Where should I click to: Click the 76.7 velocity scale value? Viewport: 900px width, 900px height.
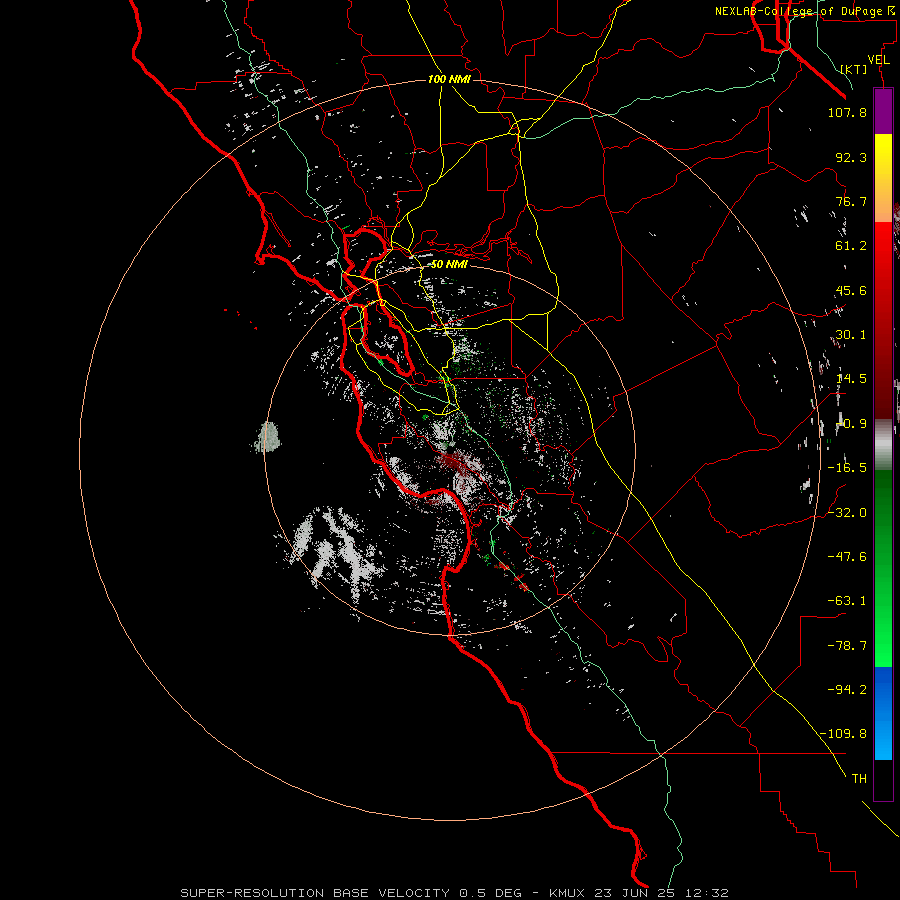[x=851, y=201]
